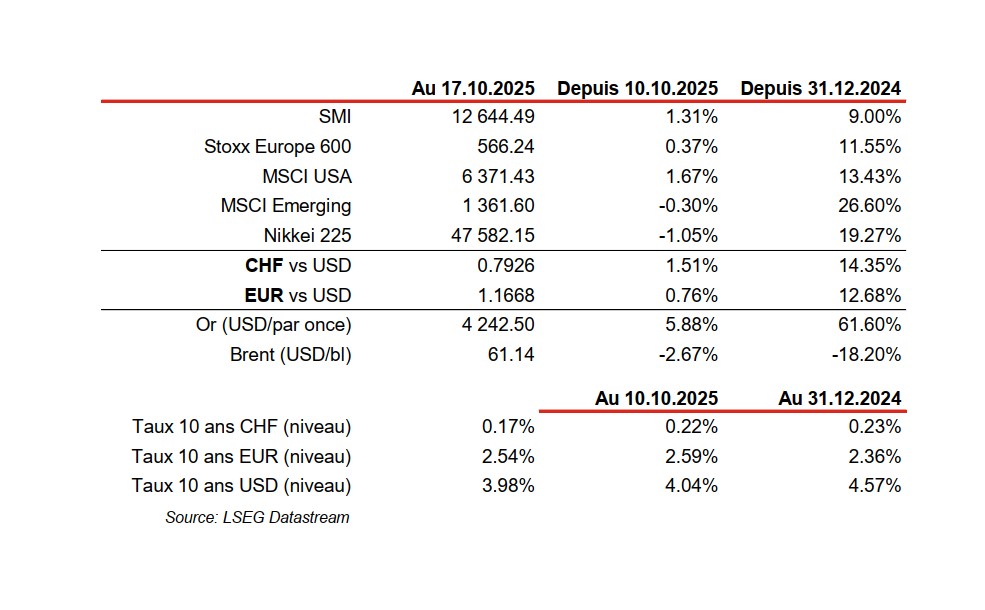The image size is (985, 610).
Task: Select the 'Brent (USD/bl)' row label
Action: (x=291, y=354)
